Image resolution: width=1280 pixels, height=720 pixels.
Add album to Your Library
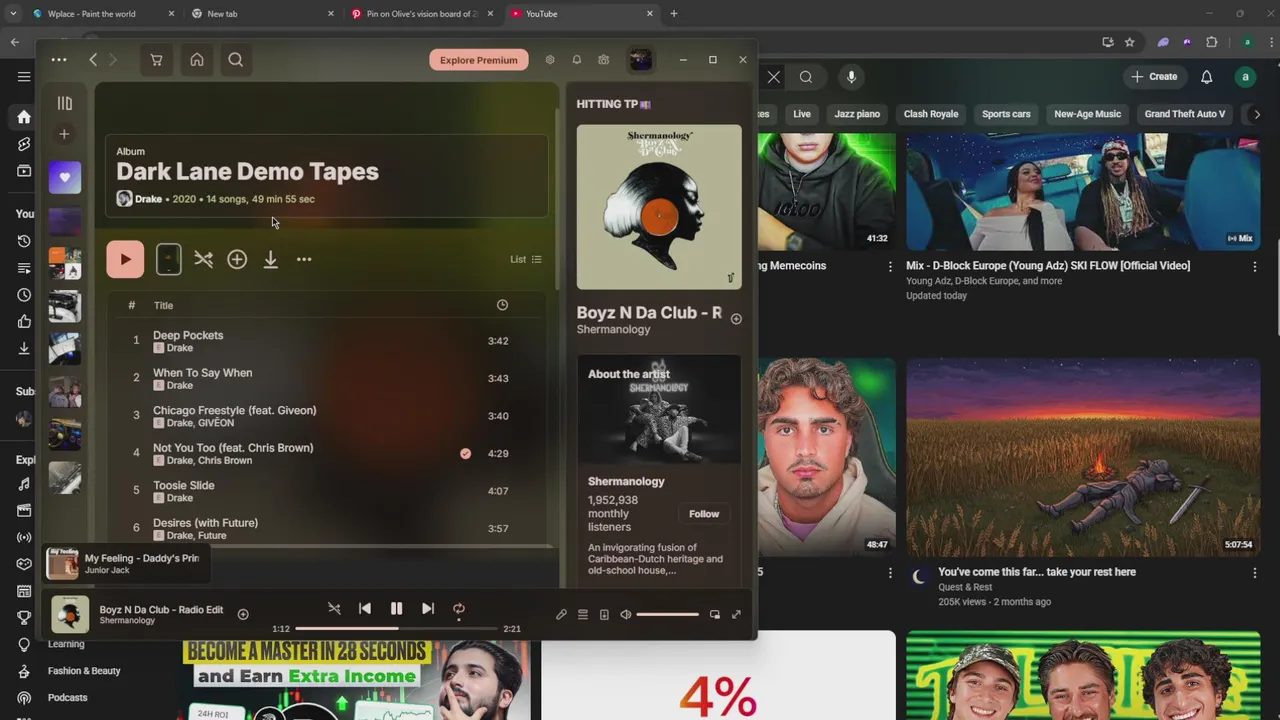(237, 260)
